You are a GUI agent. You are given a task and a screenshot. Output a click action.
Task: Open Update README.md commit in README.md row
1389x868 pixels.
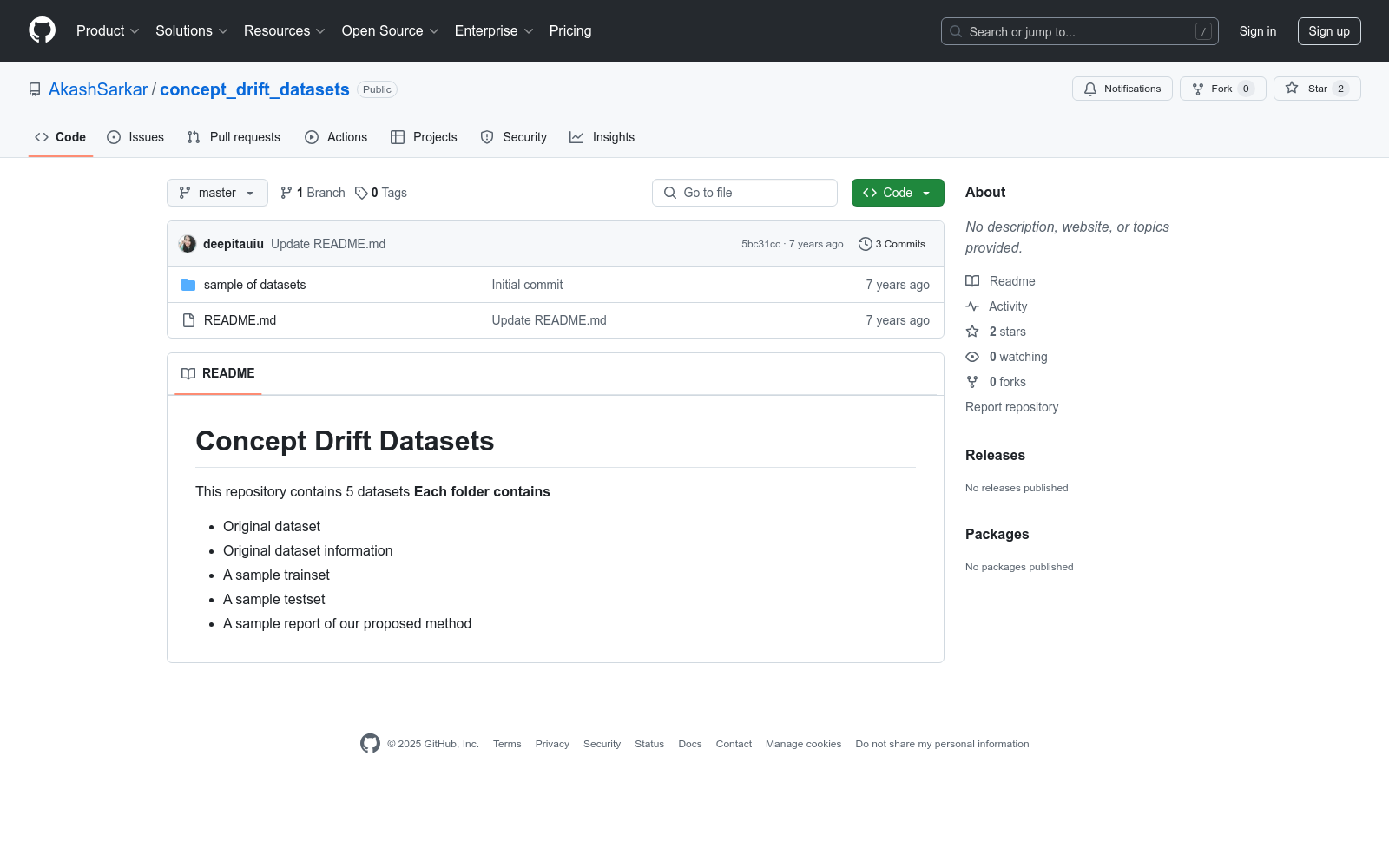(549, 320)
